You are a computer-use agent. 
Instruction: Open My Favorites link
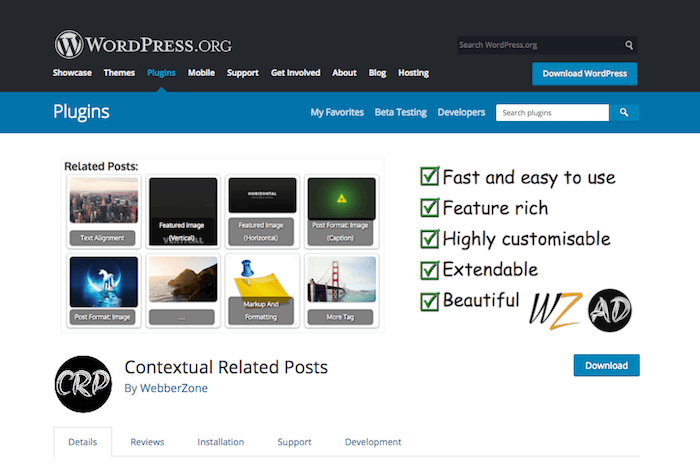coord(337,113)
